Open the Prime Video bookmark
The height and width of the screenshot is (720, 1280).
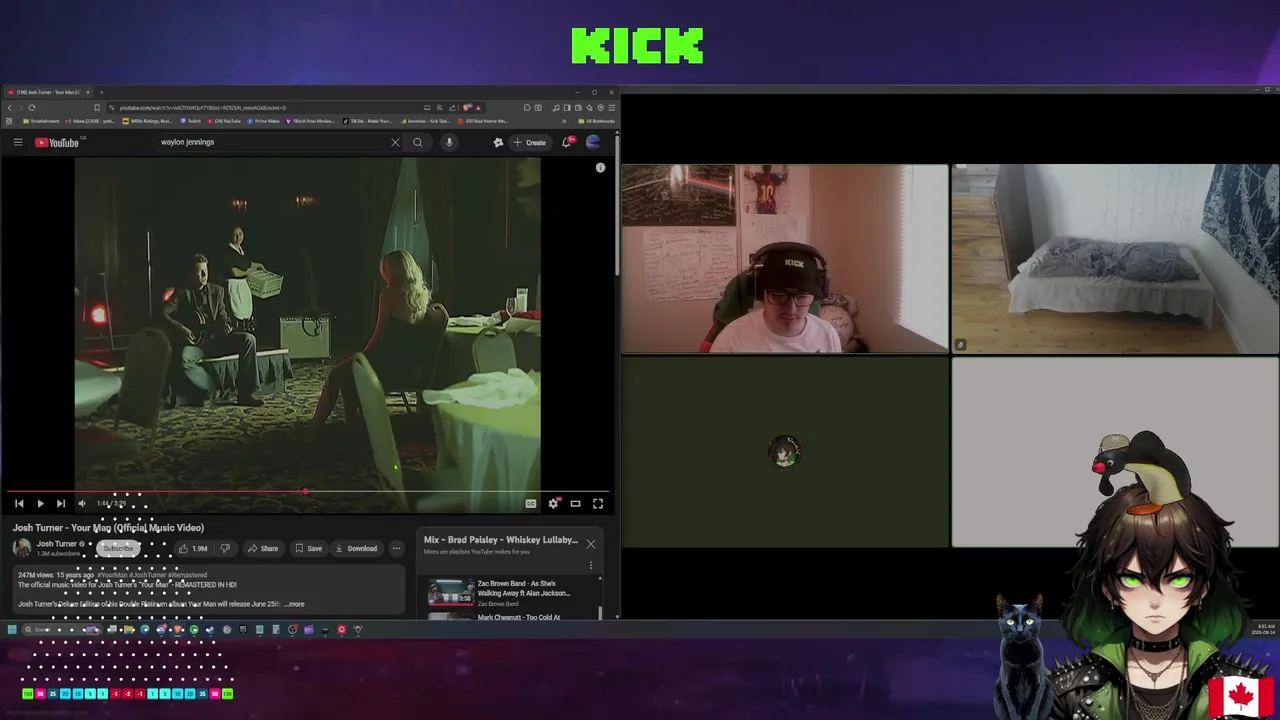click(263, 121)
